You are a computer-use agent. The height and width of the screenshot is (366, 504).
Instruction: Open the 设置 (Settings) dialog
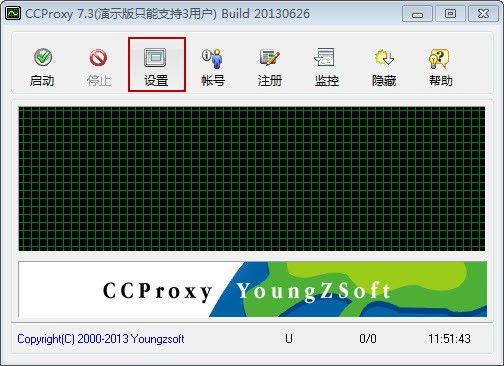click(157, 65)
